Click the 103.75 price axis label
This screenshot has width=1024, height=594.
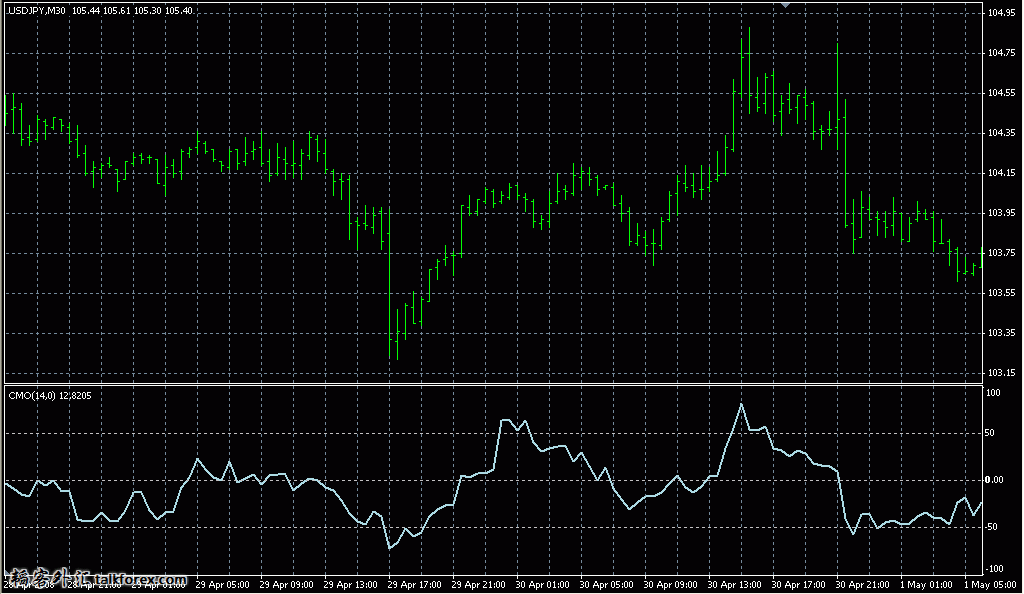pyautogui.click(x=1001, y=253)
